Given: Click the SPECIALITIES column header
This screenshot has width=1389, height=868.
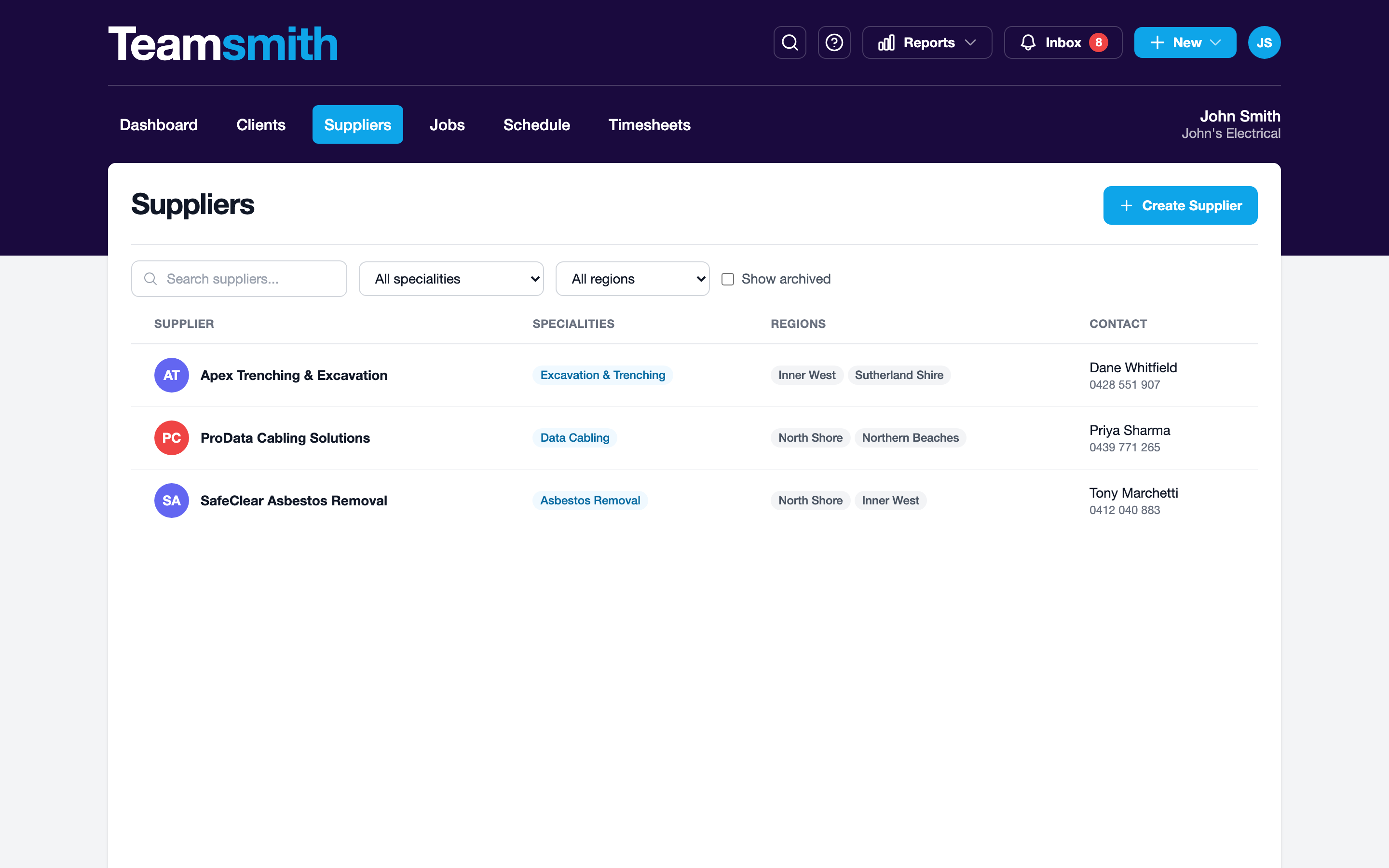Looking at the screenshot, I should click(573, 324).
